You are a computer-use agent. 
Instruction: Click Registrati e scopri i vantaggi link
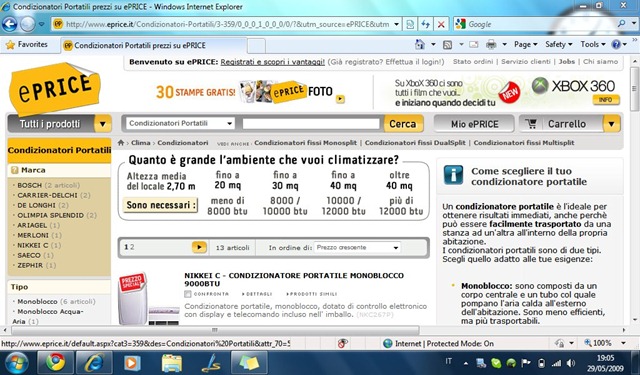point(273,62)
